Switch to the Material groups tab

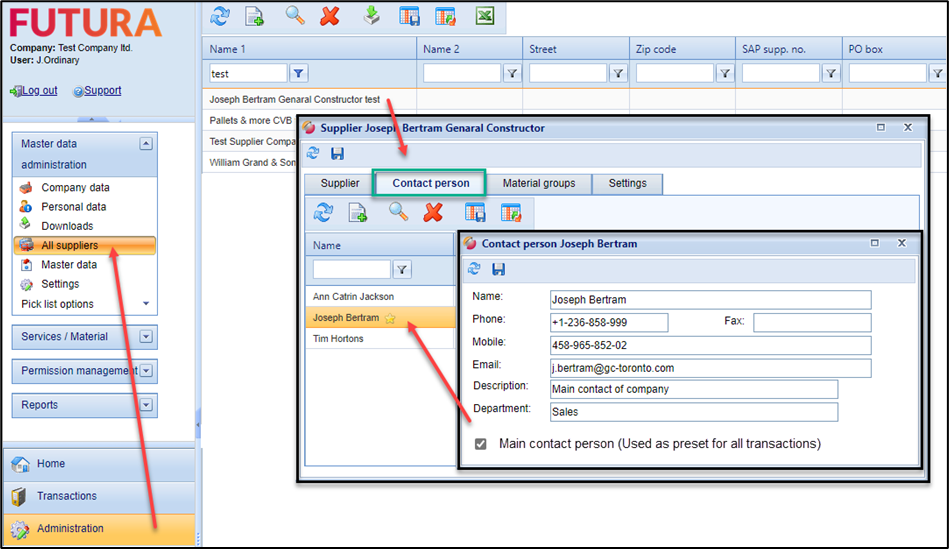point(538,184)
